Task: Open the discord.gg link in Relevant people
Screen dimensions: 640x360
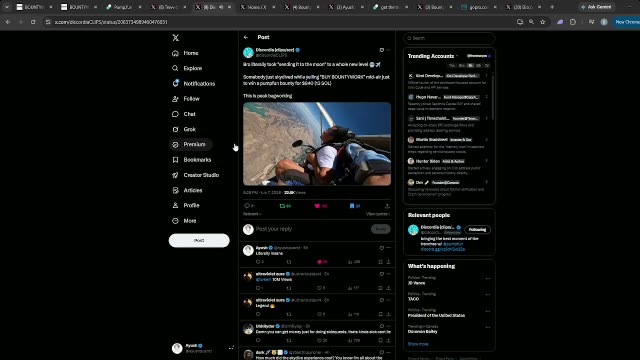Action: coord(442,249)
